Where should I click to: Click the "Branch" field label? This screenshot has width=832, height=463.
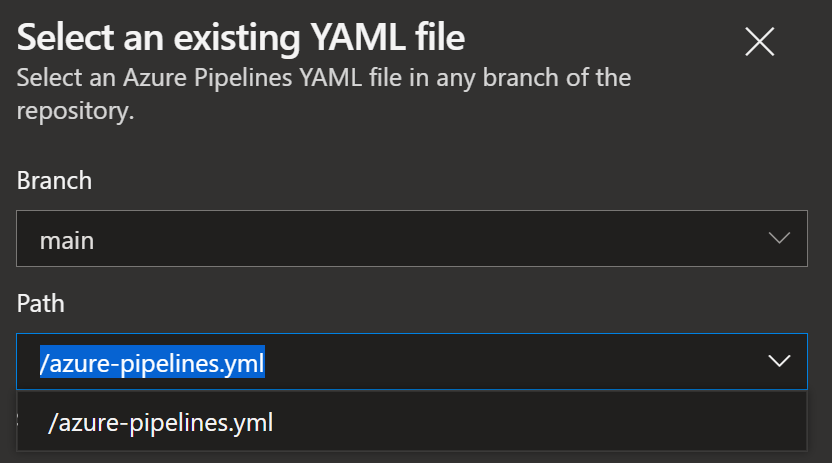54,181
